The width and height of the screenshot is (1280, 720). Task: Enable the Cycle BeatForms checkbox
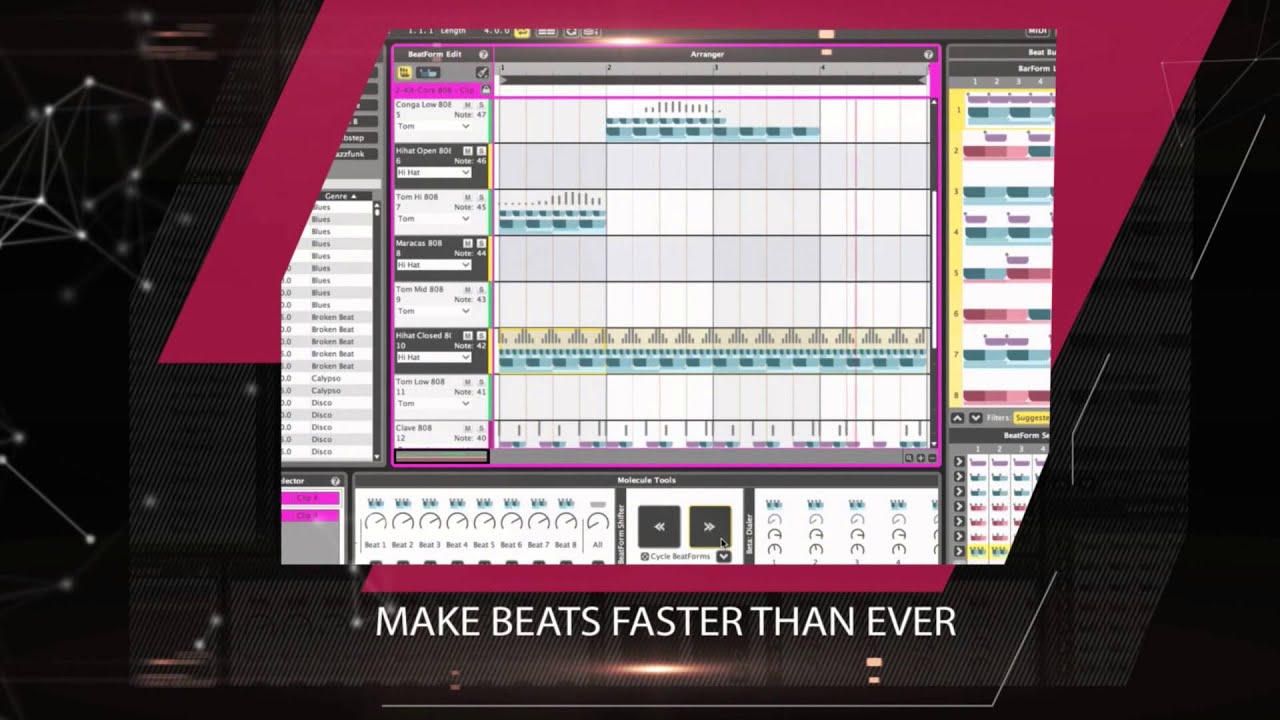coord(645,556)
